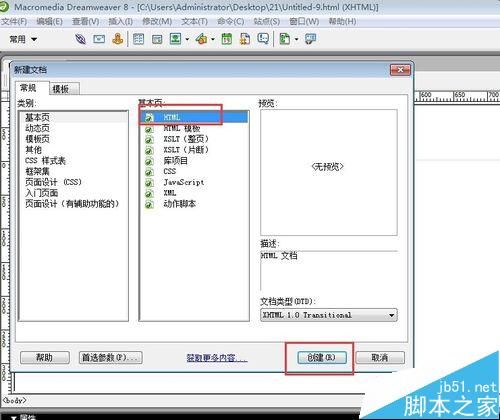Click the <body> tag selector
The image size is (500, 420).
(x=14, y=400)
